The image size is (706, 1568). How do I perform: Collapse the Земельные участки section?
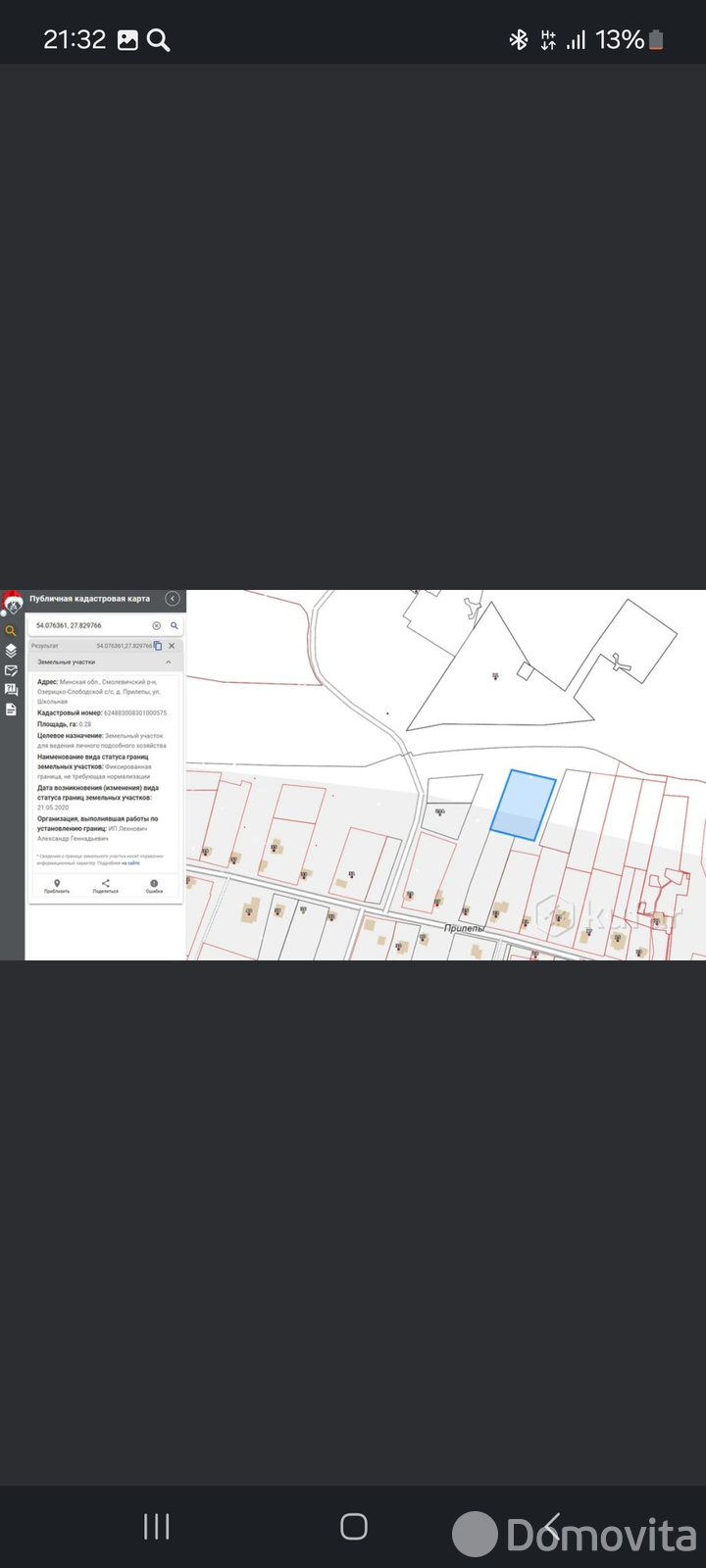[169, 662]
